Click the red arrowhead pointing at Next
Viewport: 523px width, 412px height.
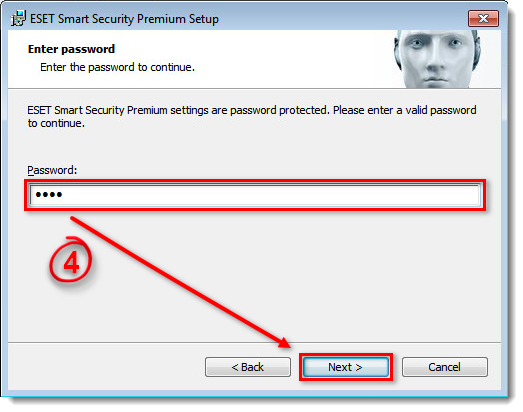[x=284, y=343]
